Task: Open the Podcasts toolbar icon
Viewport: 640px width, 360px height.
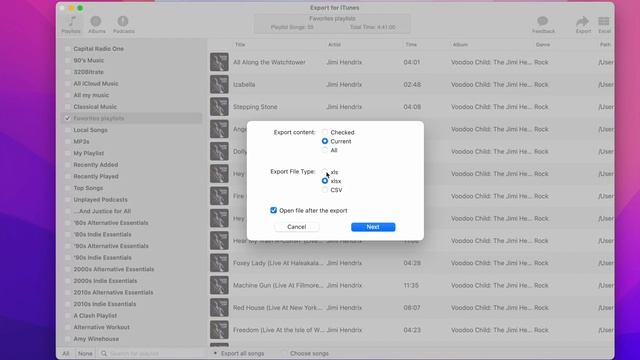Action: coord(123,24)
